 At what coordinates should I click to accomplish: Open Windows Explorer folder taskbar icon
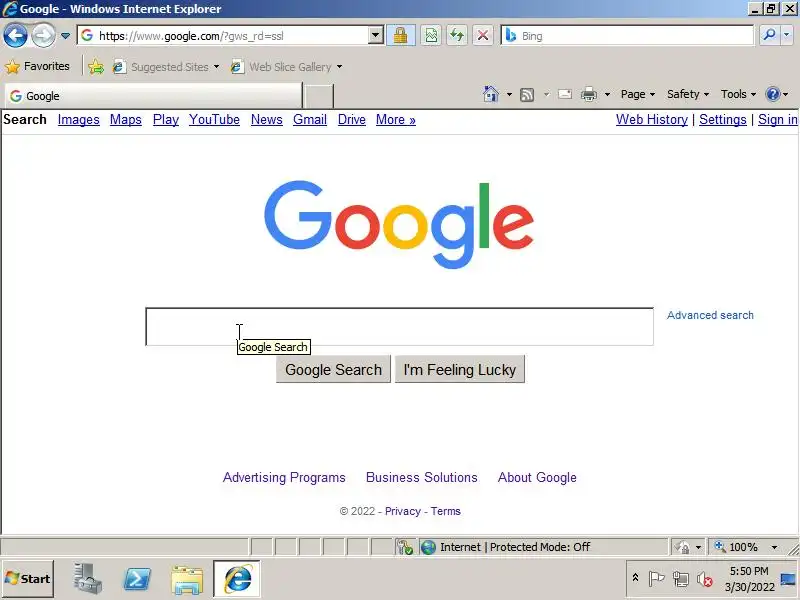187,579
